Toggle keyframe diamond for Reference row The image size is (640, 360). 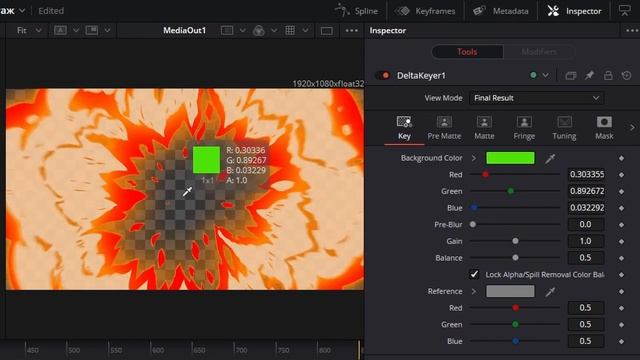[x=622, y=291]
